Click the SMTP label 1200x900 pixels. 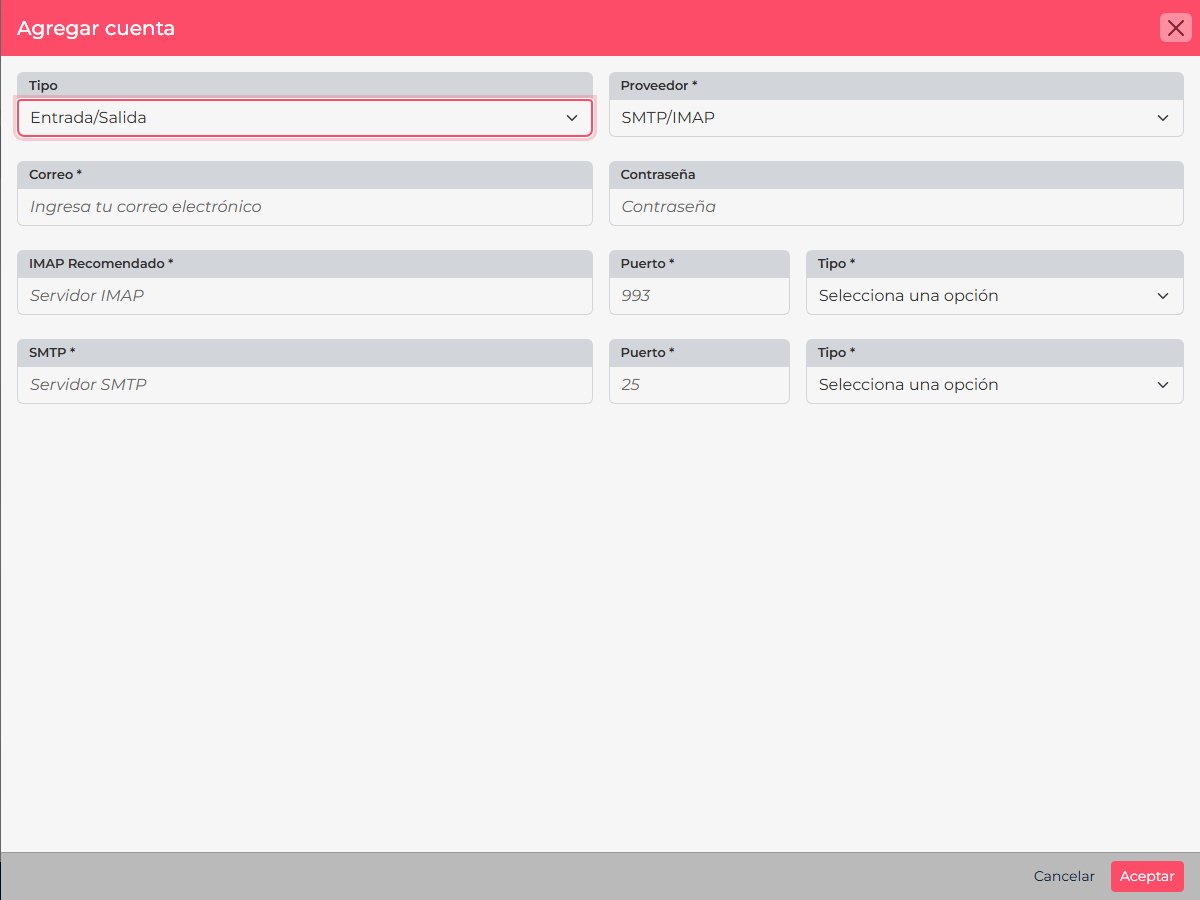[x=52, y=353]
